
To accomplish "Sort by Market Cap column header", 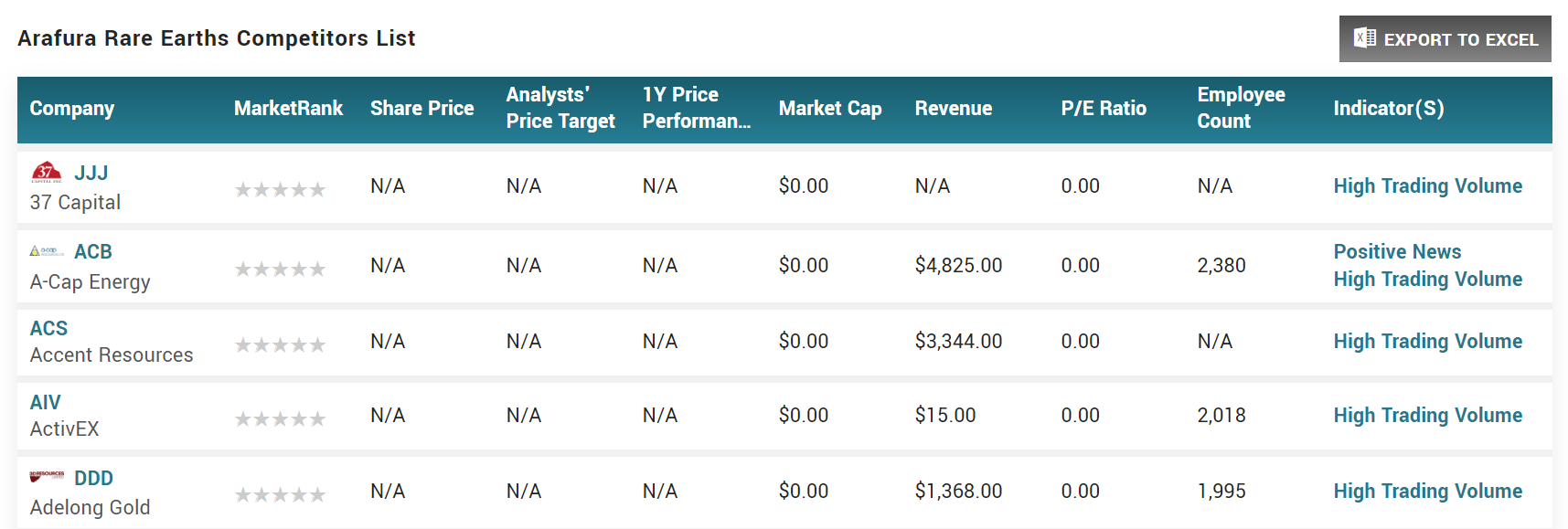I will 830,109.
